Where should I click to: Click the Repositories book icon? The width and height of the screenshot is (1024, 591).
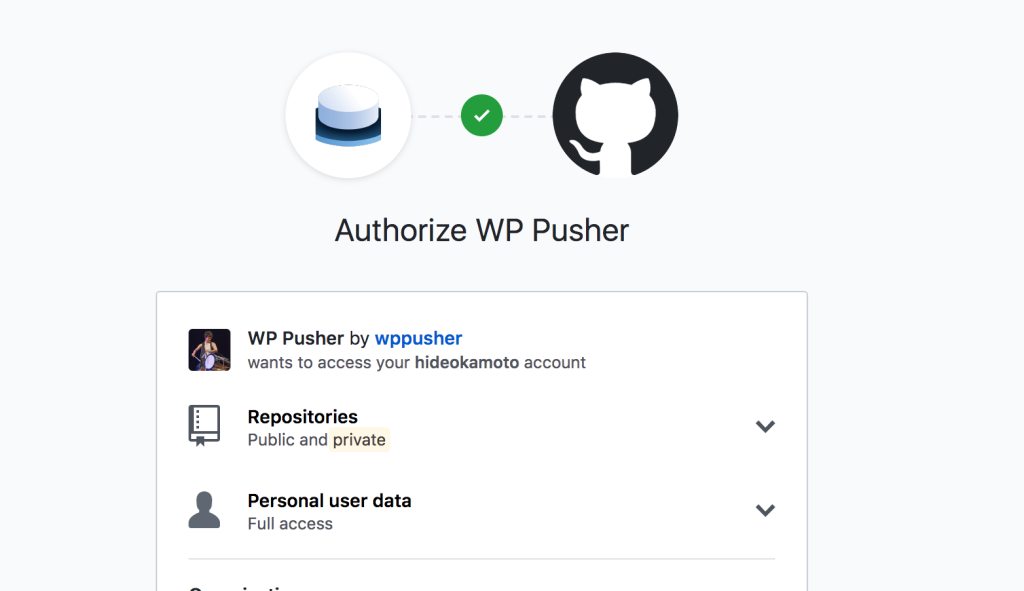(x=204, y=425)
